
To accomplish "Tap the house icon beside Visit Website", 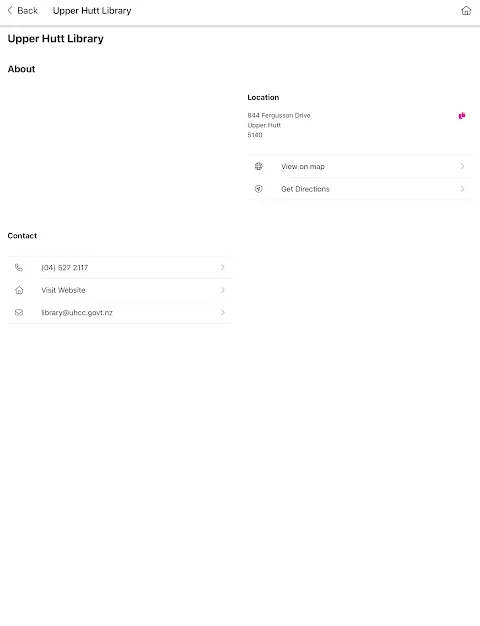I will (19, 290).
